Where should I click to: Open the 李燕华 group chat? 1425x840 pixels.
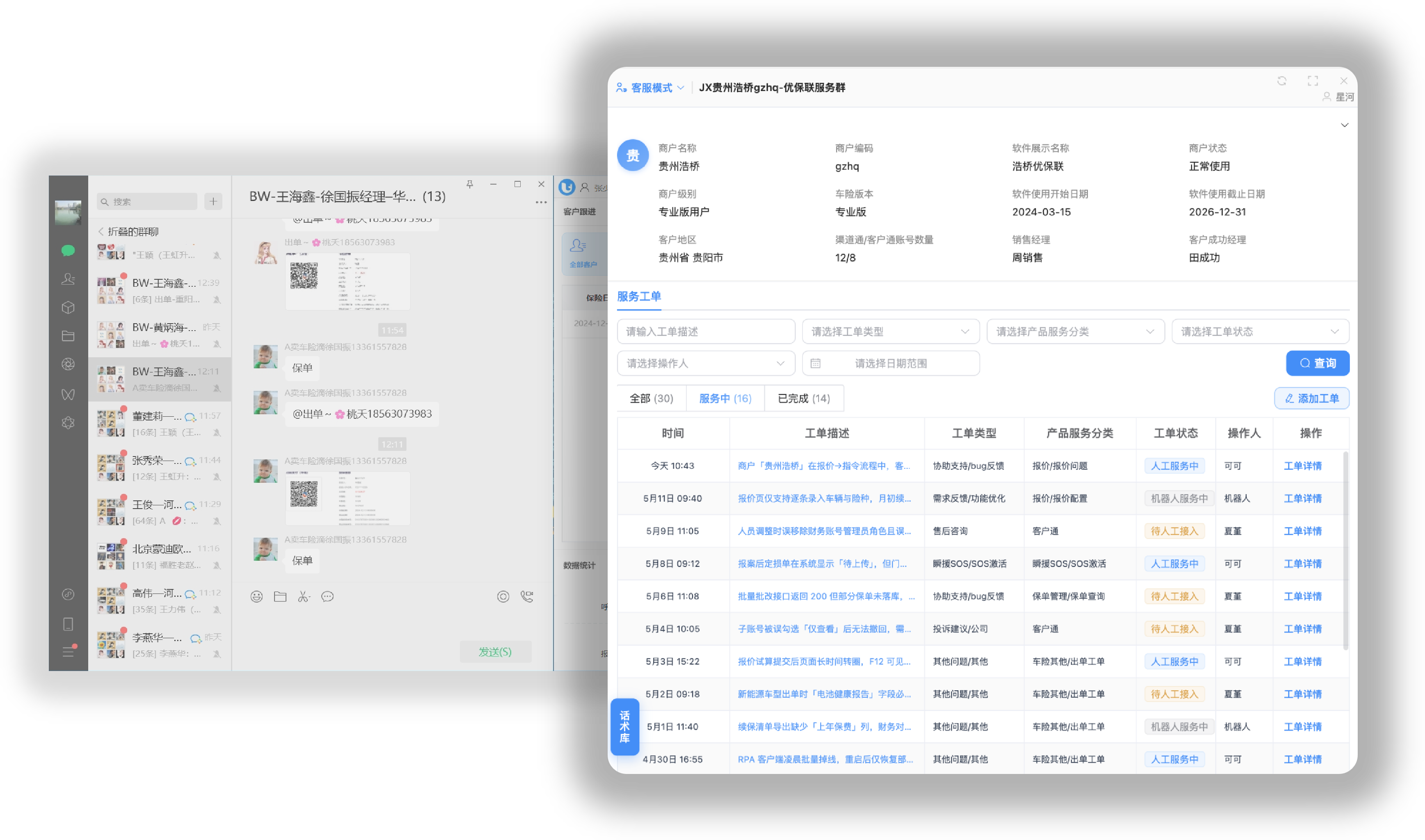160,645
